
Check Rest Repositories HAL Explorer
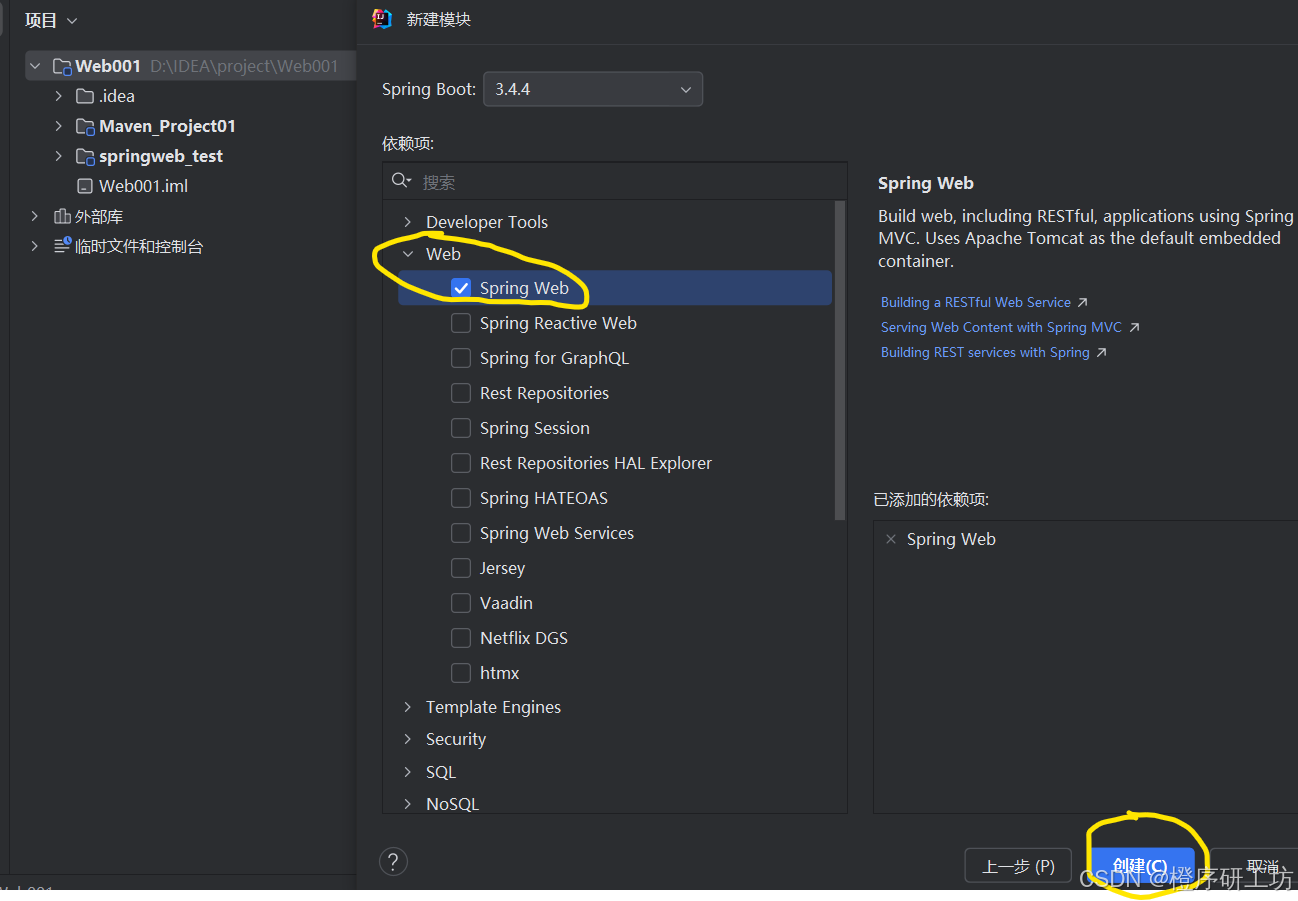pos(461,463)
